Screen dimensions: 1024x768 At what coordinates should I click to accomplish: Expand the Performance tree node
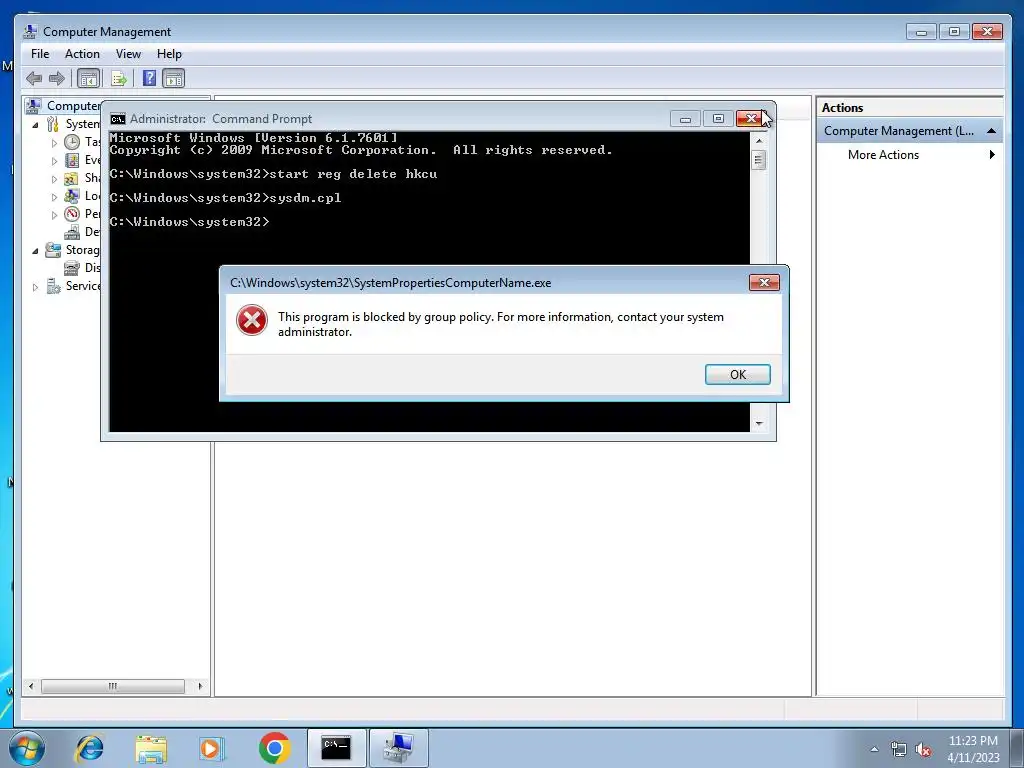(54, 214)
